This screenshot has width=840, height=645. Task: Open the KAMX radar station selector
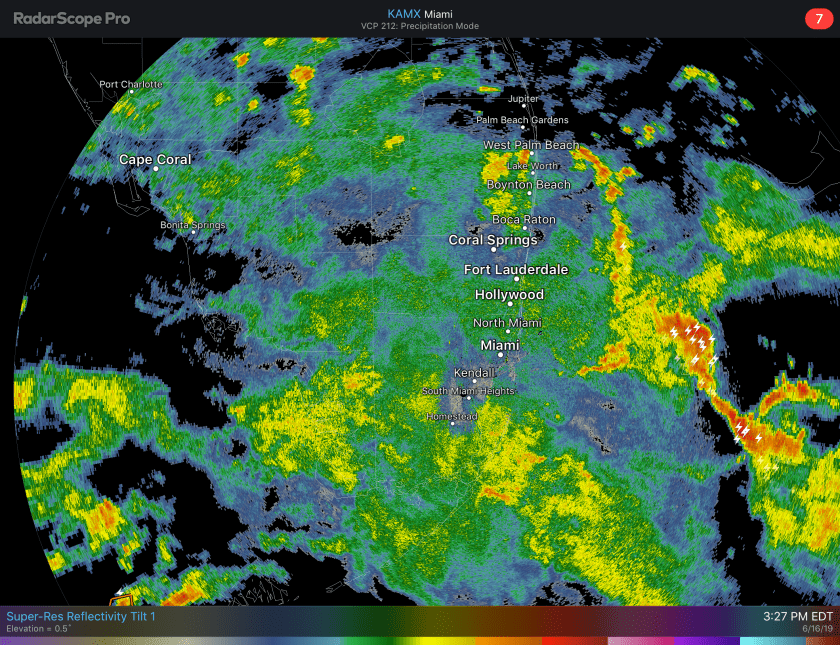[418, 13]
